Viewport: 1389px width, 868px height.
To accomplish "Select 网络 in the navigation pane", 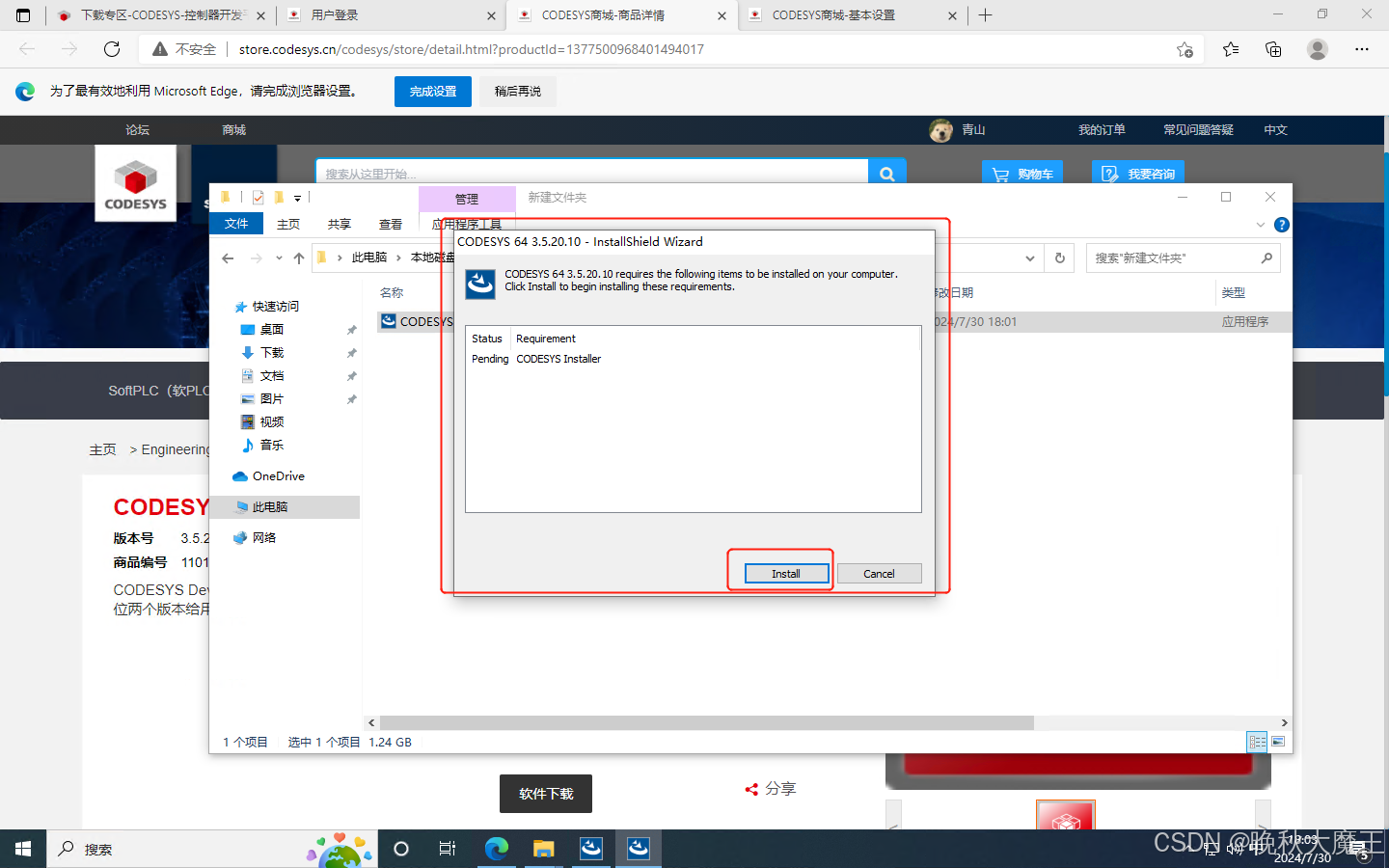I will [263, 538].
